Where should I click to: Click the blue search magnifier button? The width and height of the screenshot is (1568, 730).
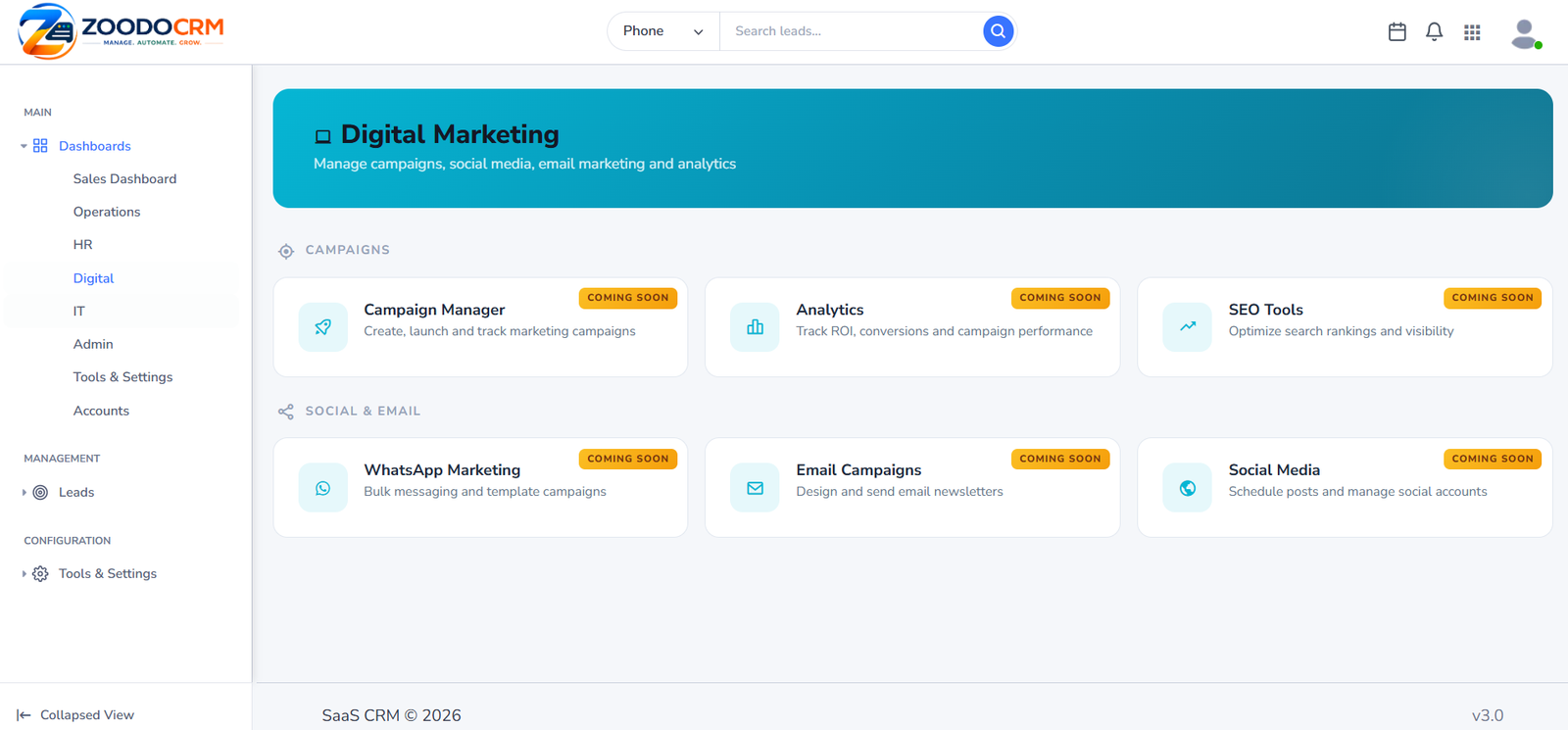998,31
